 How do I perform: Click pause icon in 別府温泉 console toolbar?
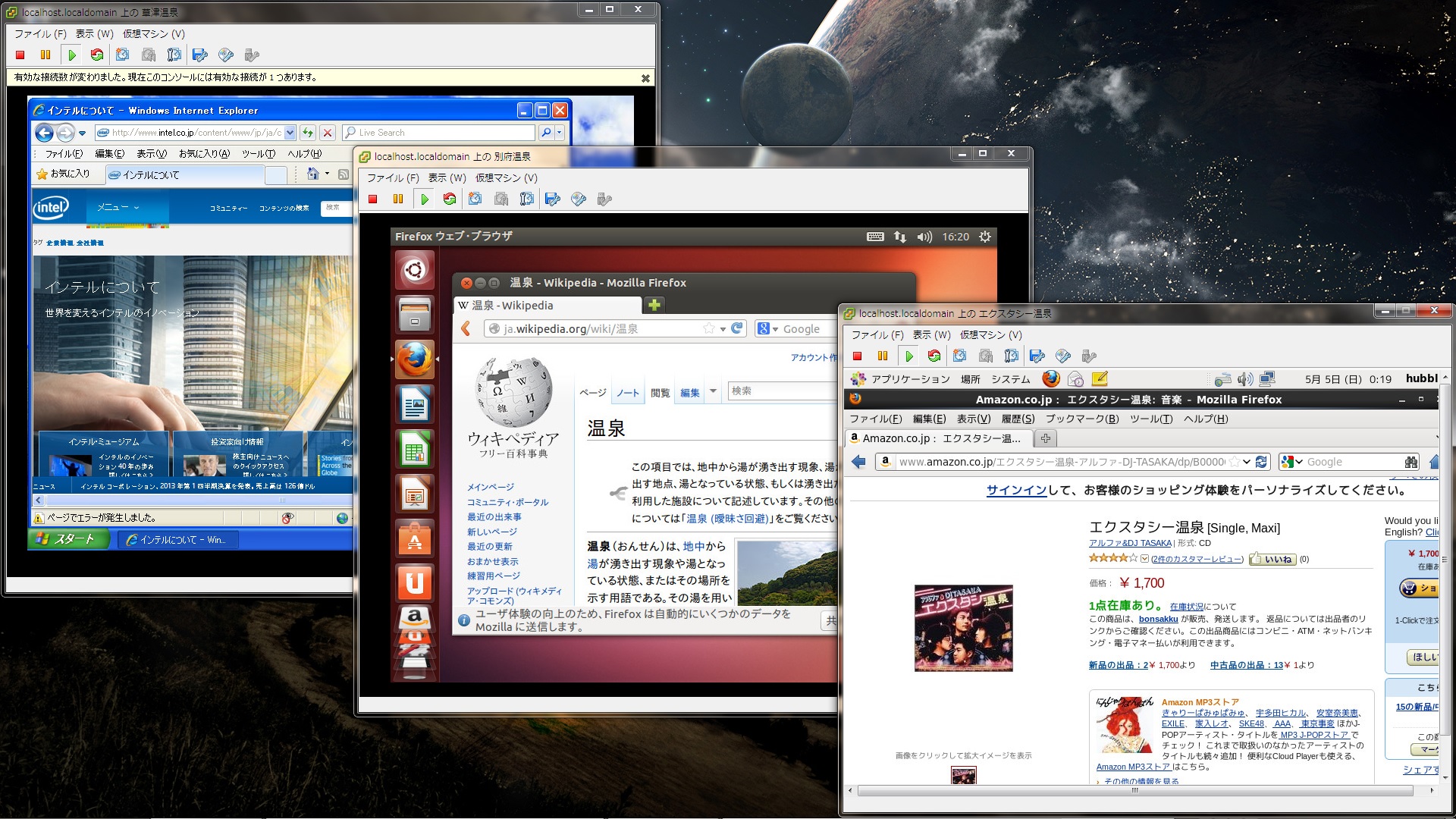point(398,199)
